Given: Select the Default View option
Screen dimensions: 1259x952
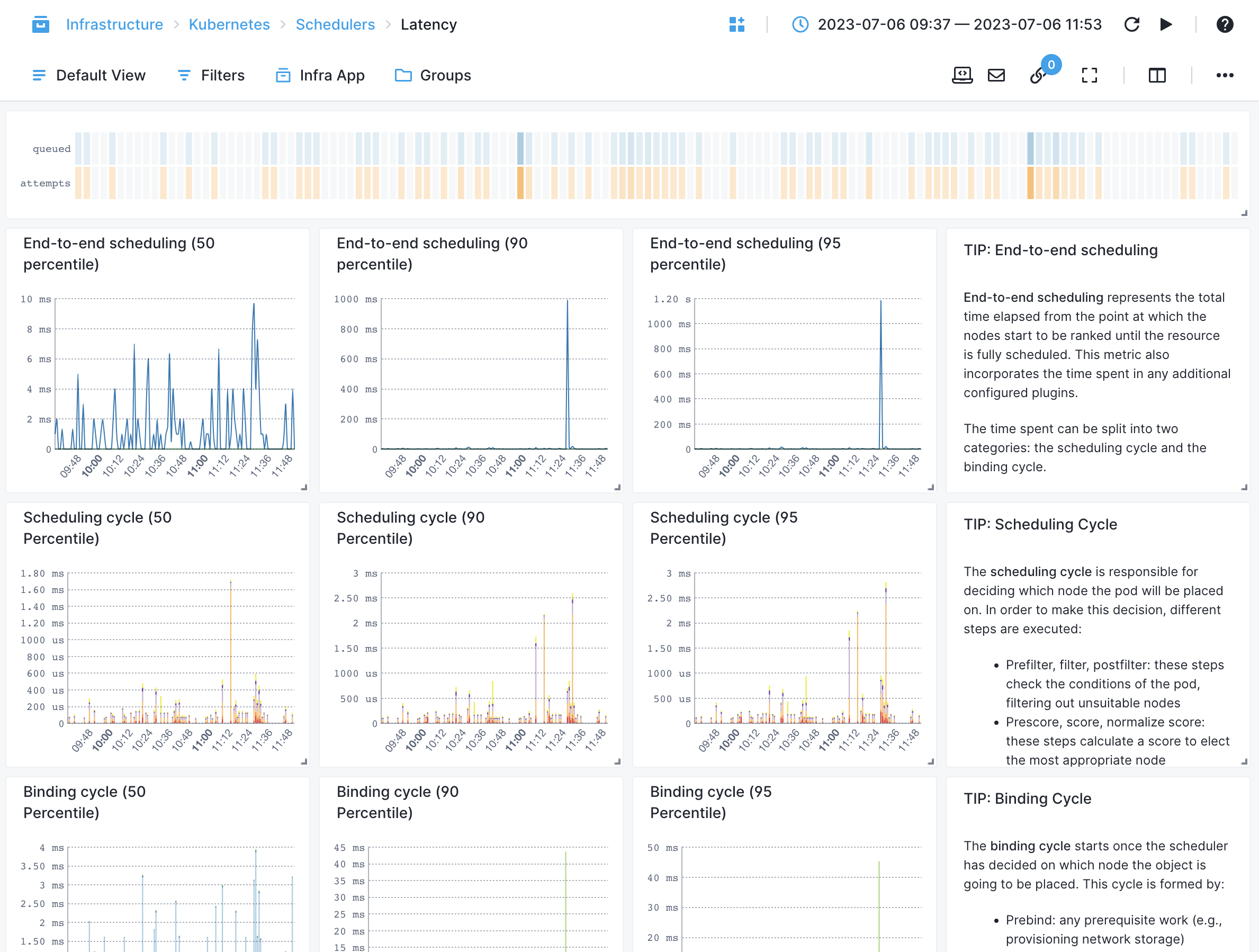Looking at the screenshot, I should (x=89, y=74).
